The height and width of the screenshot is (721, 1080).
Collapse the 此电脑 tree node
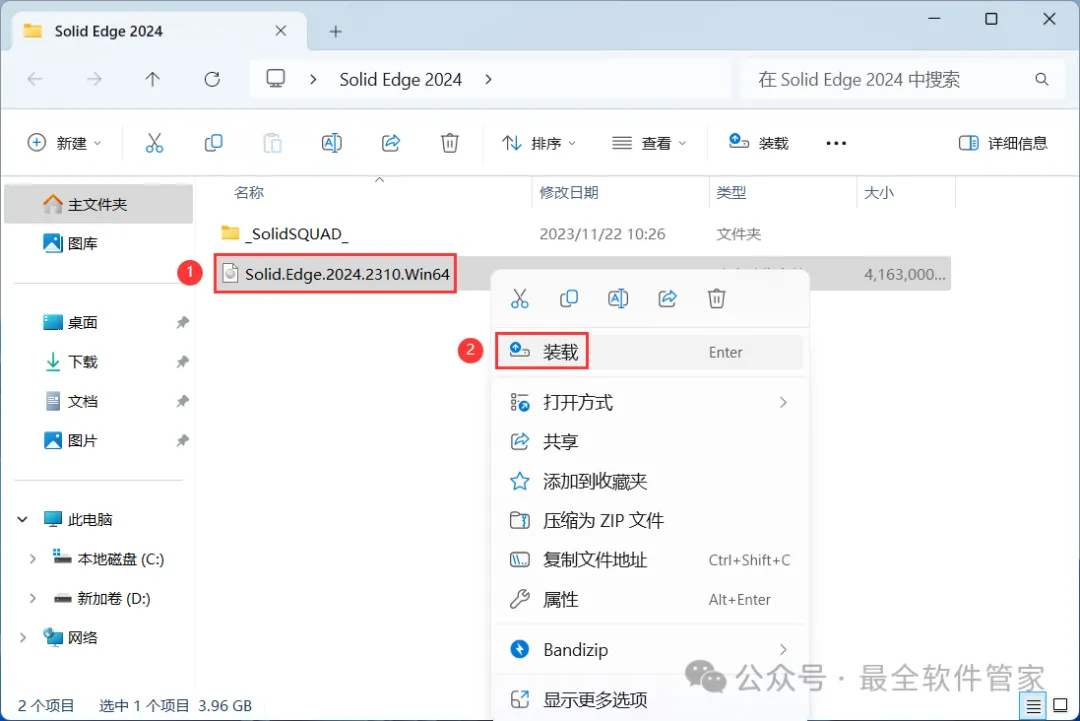[23, 519]
